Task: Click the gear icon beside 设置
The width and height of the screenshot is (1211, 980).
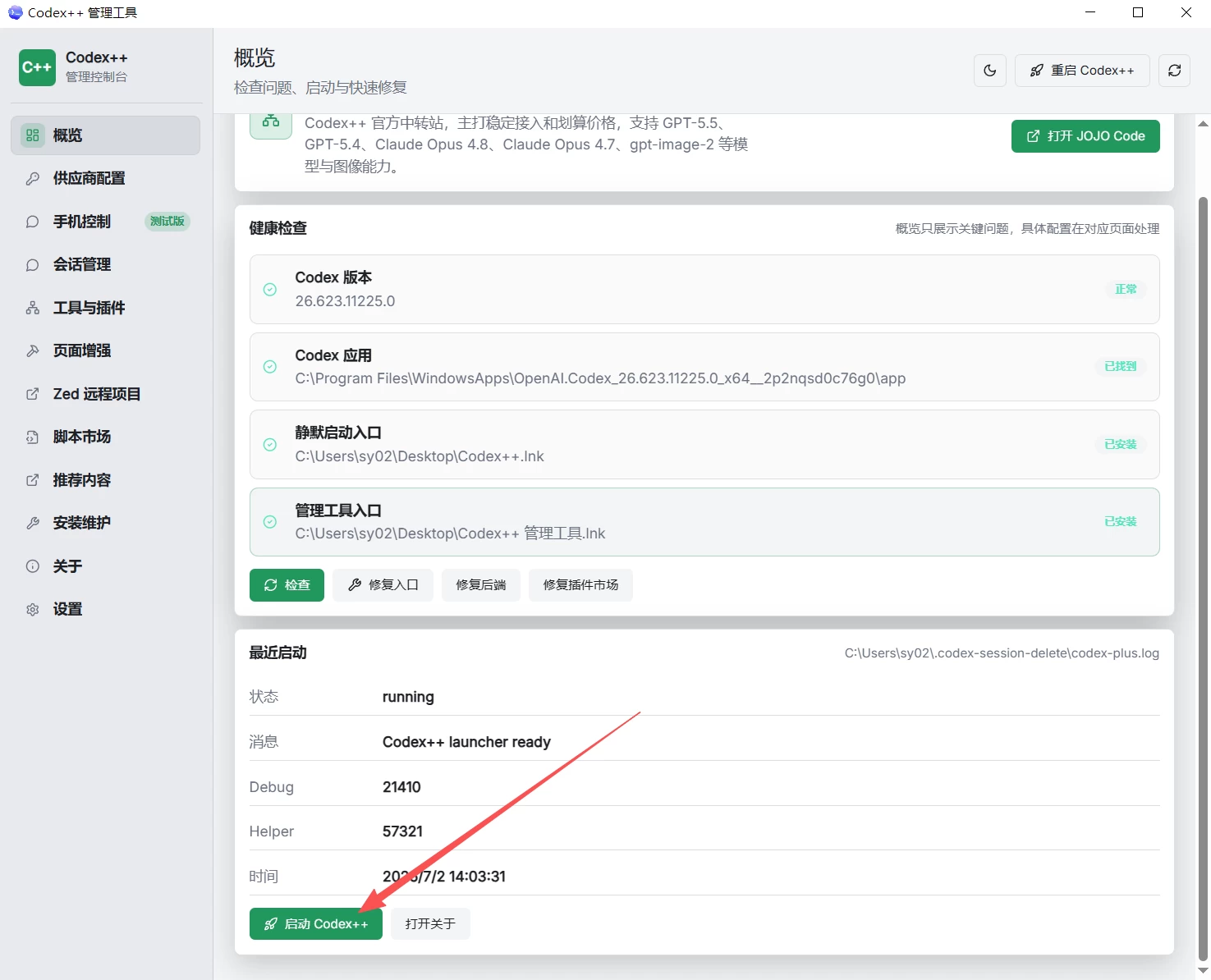Action: click(x=33, y=609)
